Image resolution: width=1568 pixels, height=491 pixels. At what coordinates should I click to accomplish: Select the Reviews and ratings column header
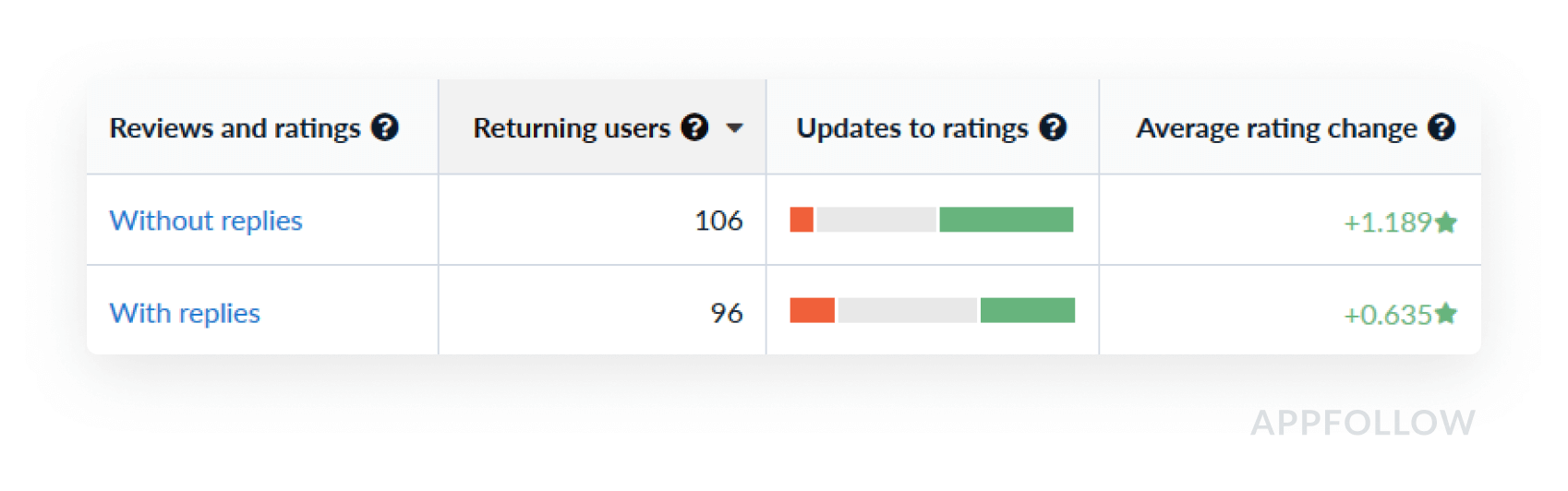coord(235,127)
